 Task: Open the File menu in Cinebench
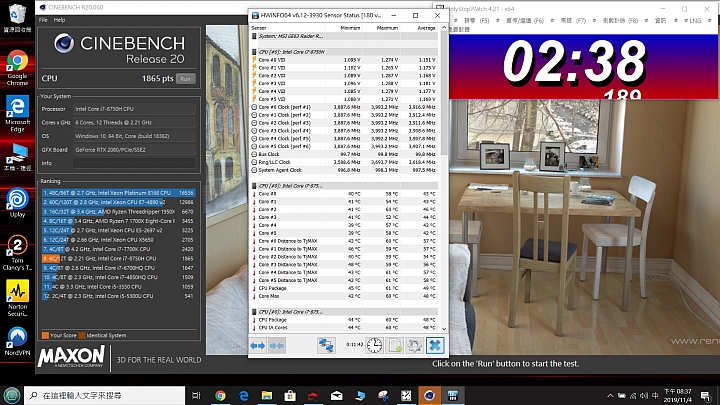click(x=43, y=20)
